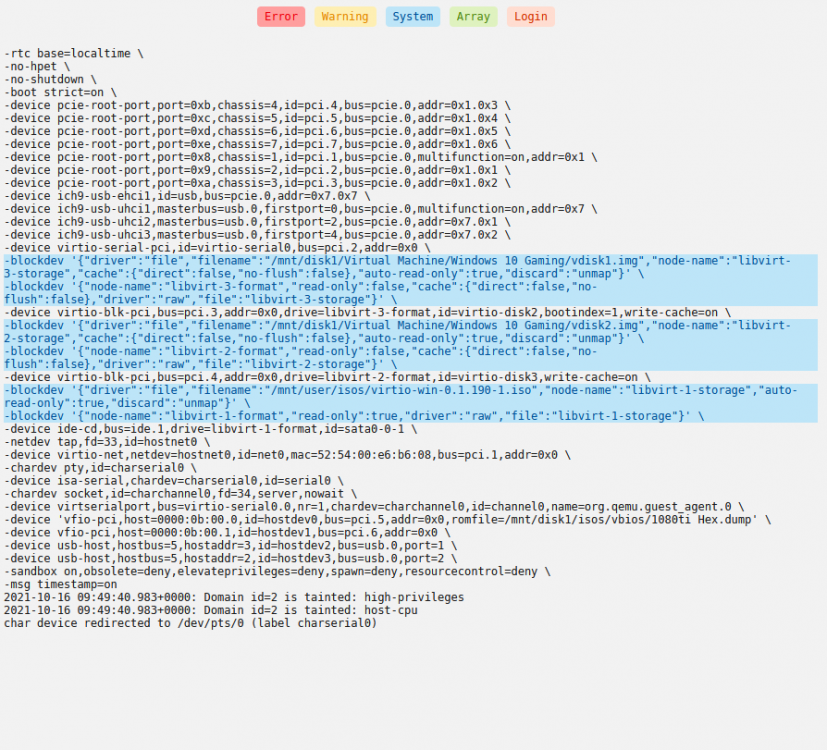Click the ich9-usb-uhci2 device line
The height and width of the screenshot is (750, 827).
257,222
